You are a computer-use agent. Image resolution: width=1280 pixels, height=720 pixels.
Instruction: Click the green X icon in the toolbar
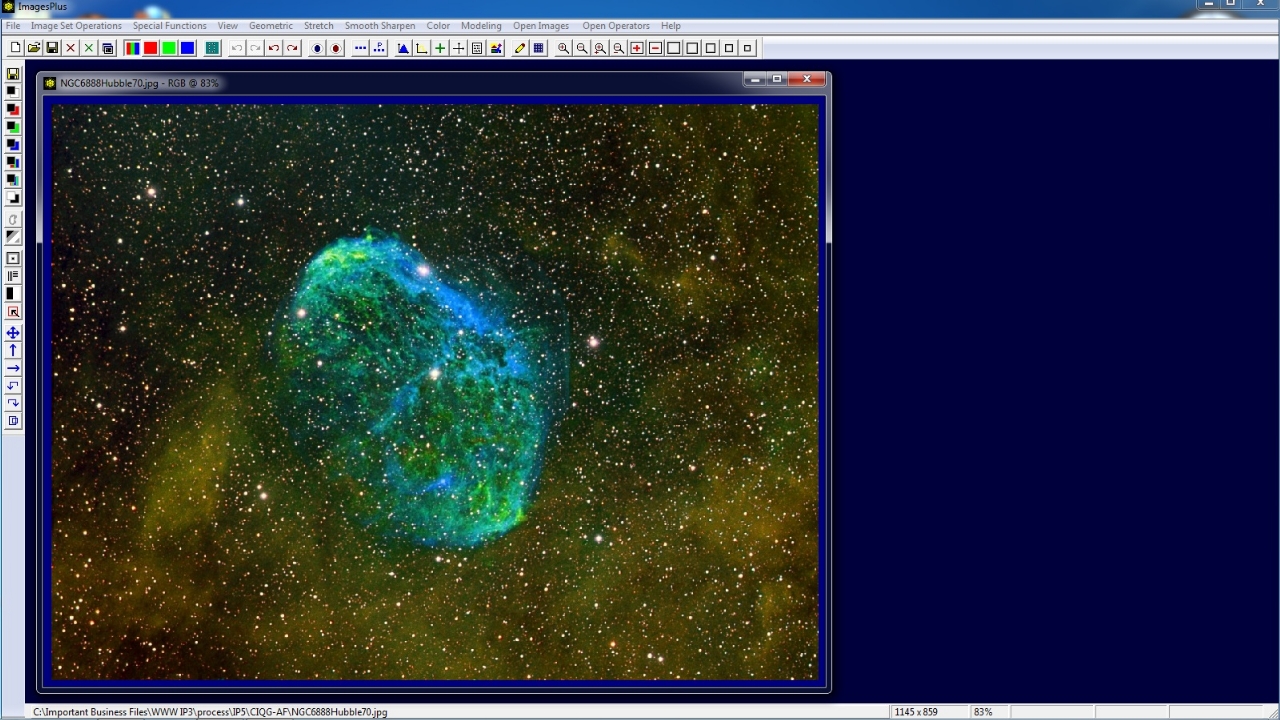(89, 48)
